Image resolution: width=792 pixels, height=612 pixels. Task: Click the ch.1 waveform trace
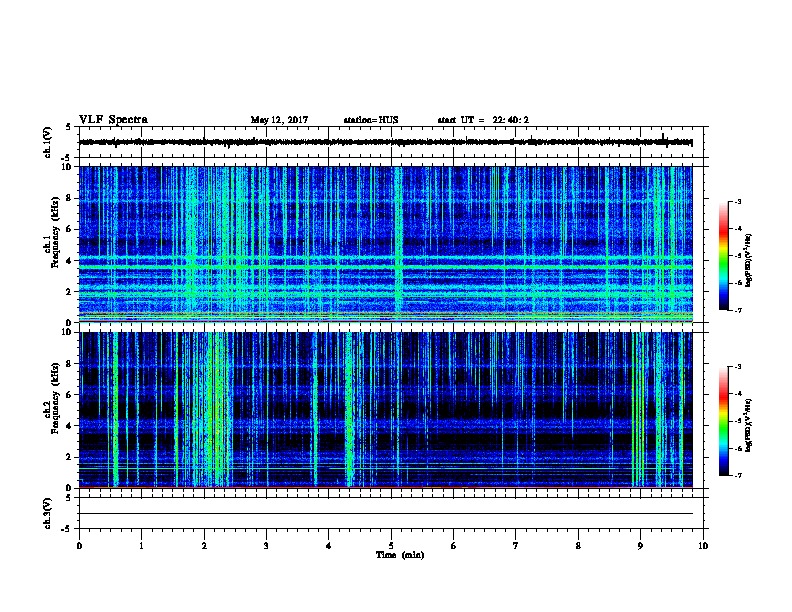(386, 142)
